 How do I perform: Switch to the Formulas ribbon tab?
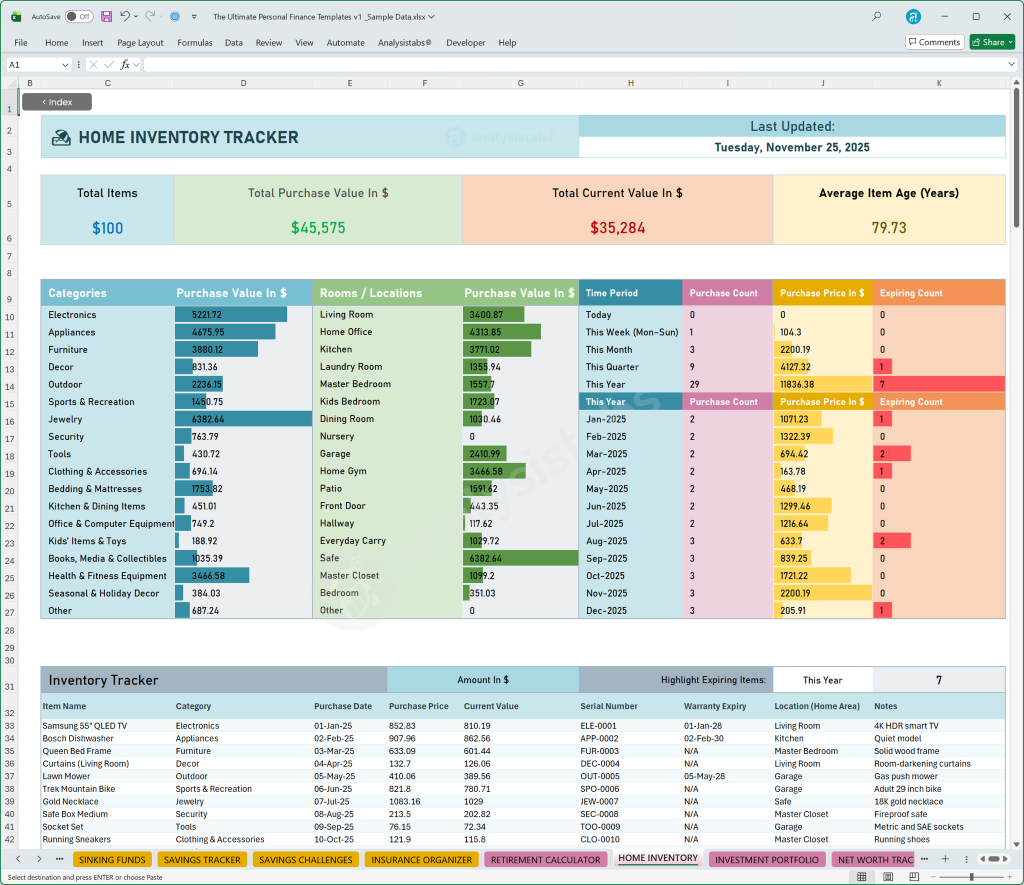point(195,42)
